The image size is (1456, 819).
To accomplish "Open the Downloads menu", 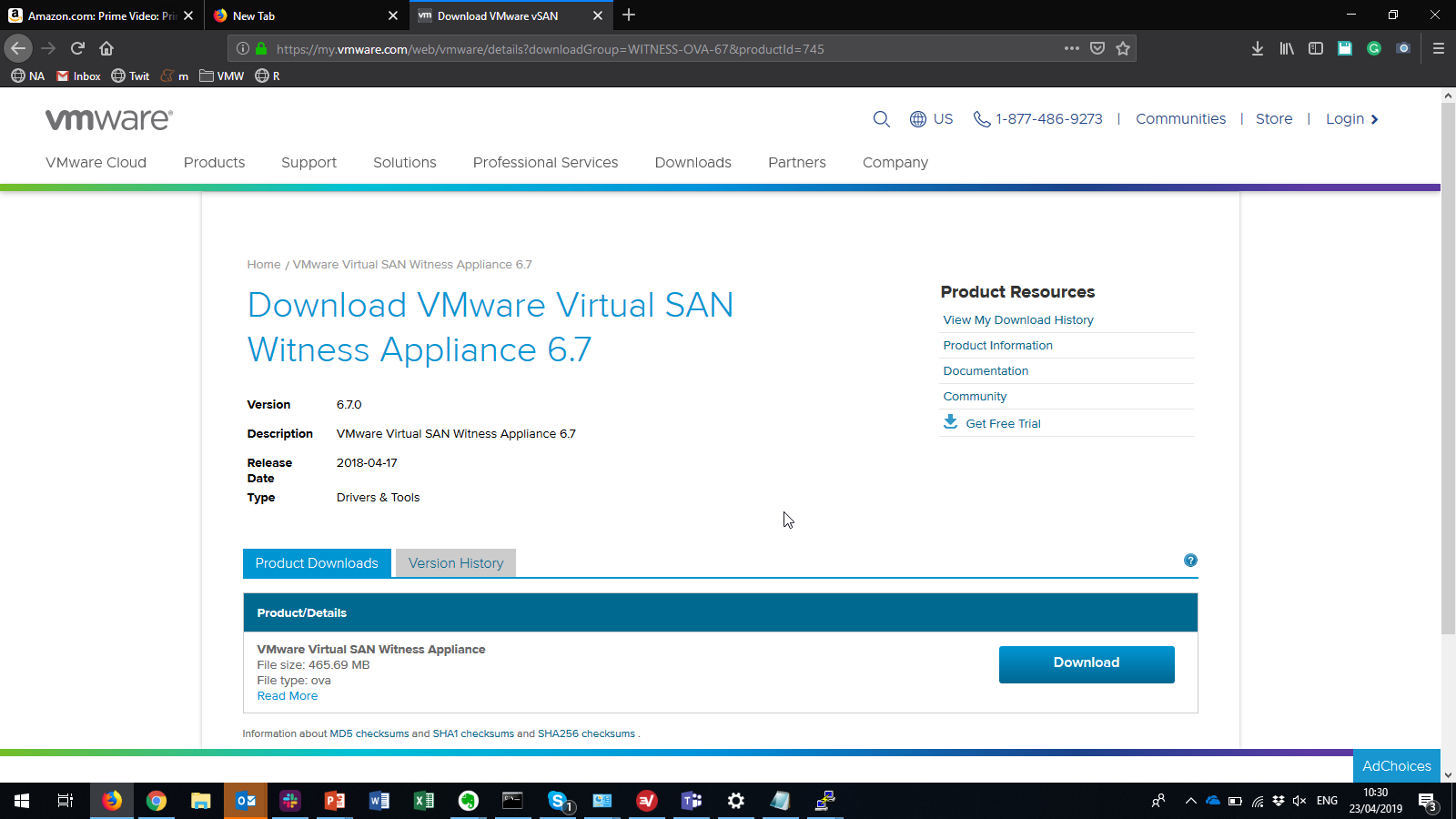I will click(x=693, y=162).
